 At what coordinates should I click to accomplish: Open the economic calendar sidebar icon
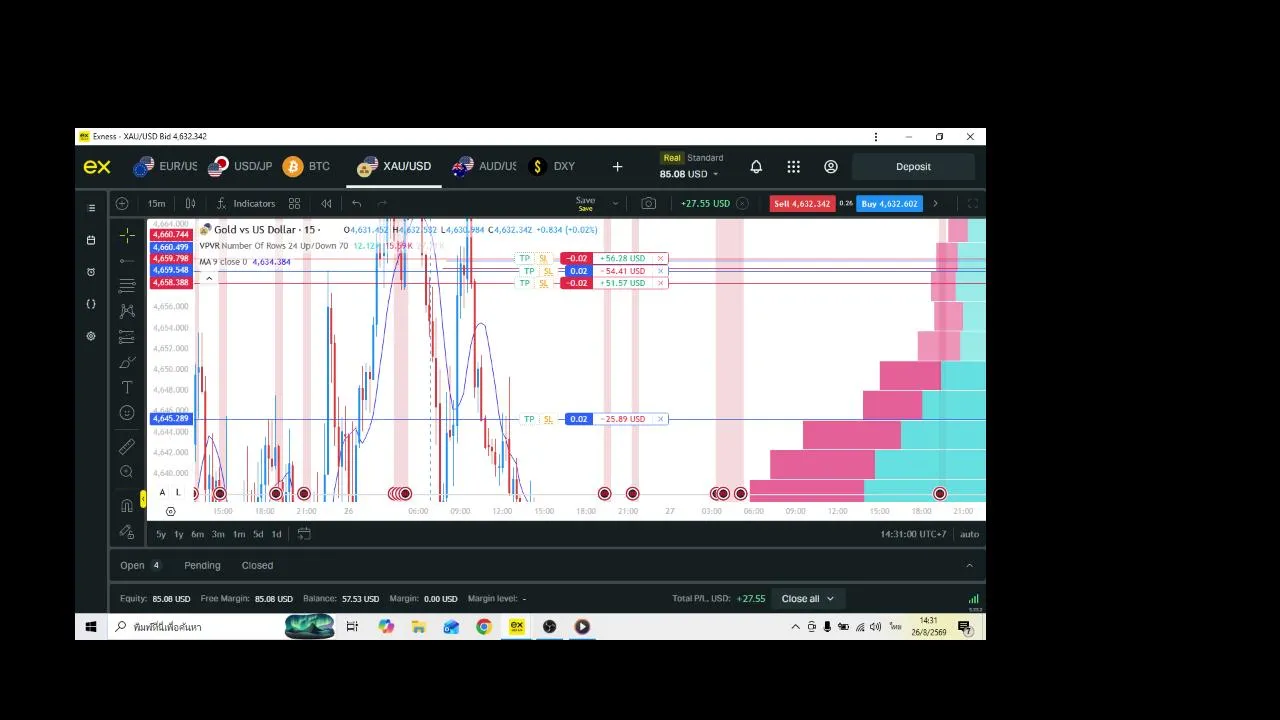(91, 240)
